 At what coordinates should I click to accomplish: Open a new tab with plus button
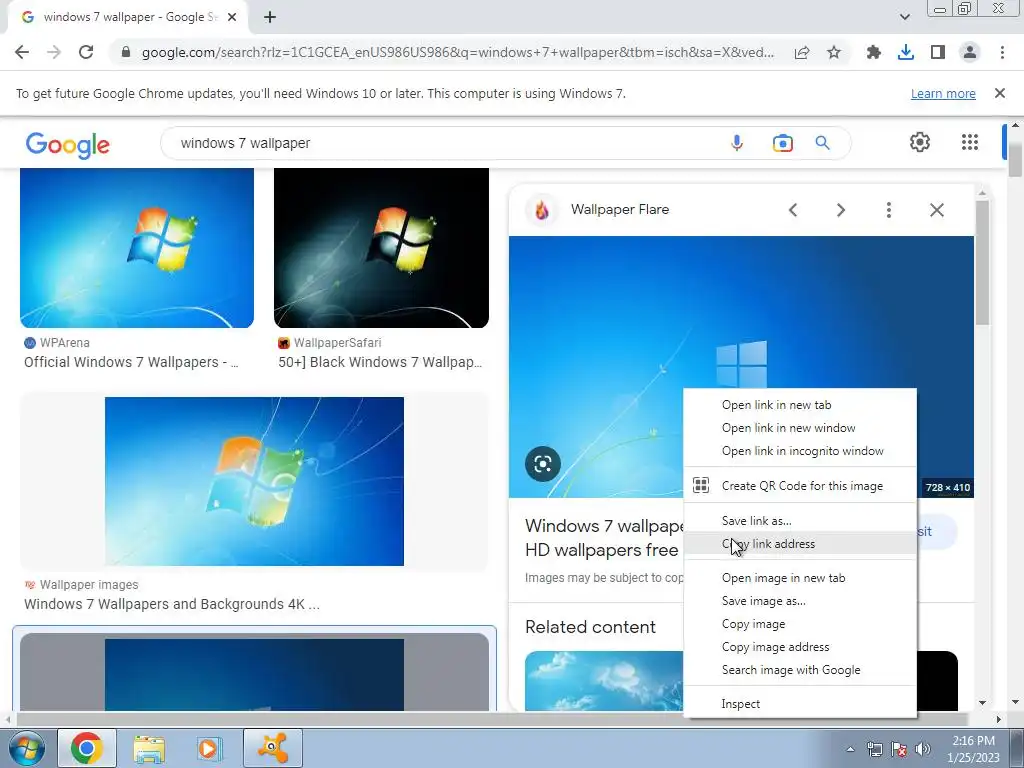[x=270, y=17]
